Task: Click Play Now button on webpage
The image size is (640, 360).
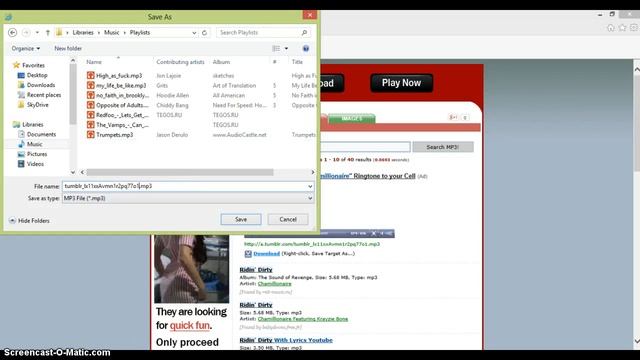Action: pyautogui.click(x=401, y=83)
